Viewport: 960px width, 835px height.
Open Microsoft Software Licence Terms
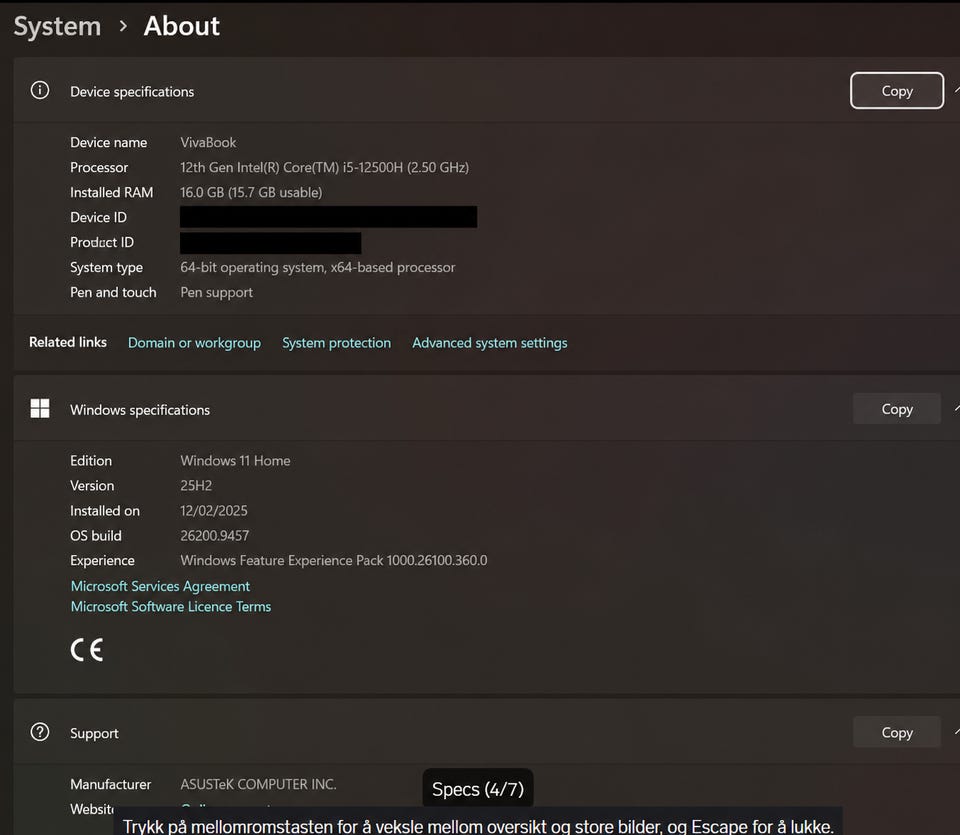click(x=171, y=607)
